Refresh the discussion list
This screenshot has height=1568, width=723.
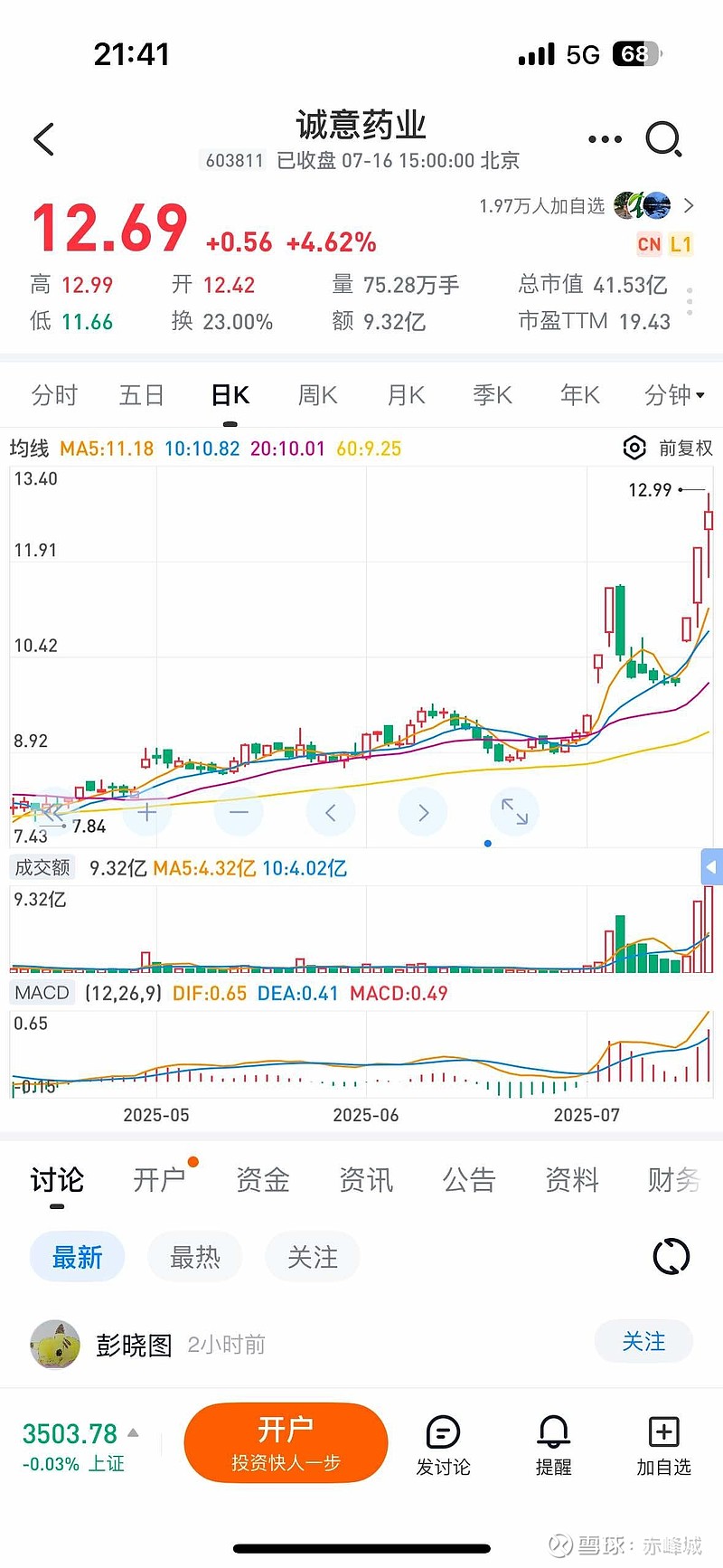tap(671, 1256)
